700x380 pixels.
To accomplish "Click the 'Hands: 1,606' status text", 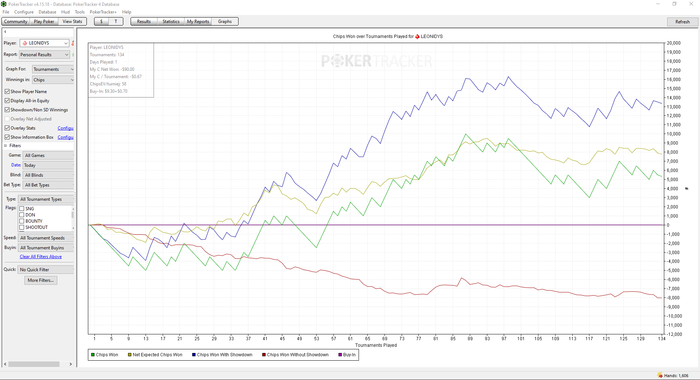I will [x=676, y=376].
